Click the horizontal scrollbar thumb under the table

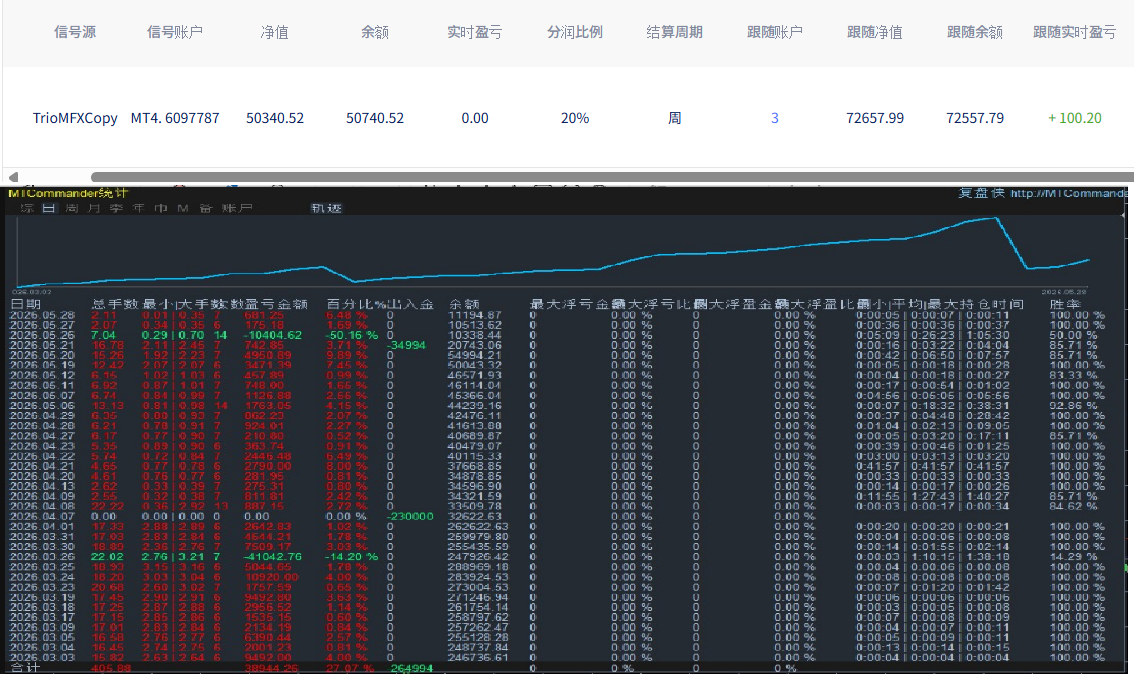point(612,176)
